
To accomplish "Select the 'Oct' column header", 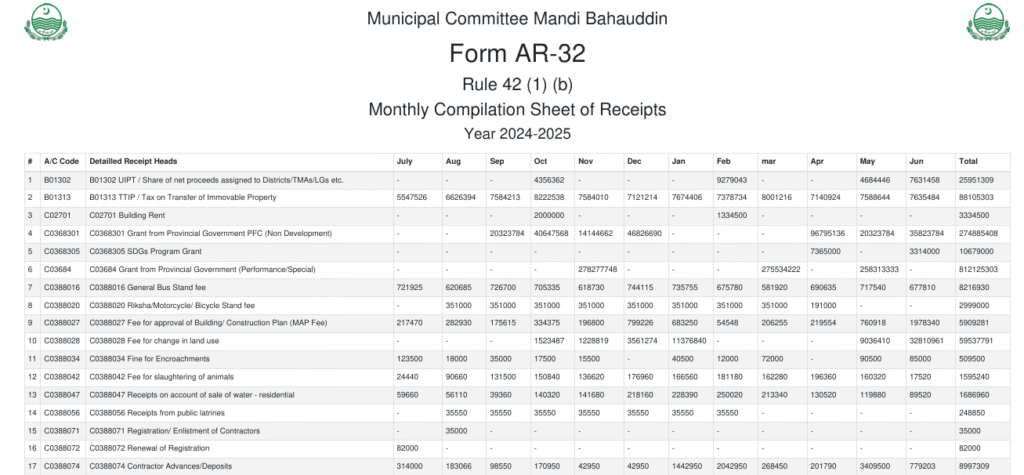I will [x=541, y=161].
